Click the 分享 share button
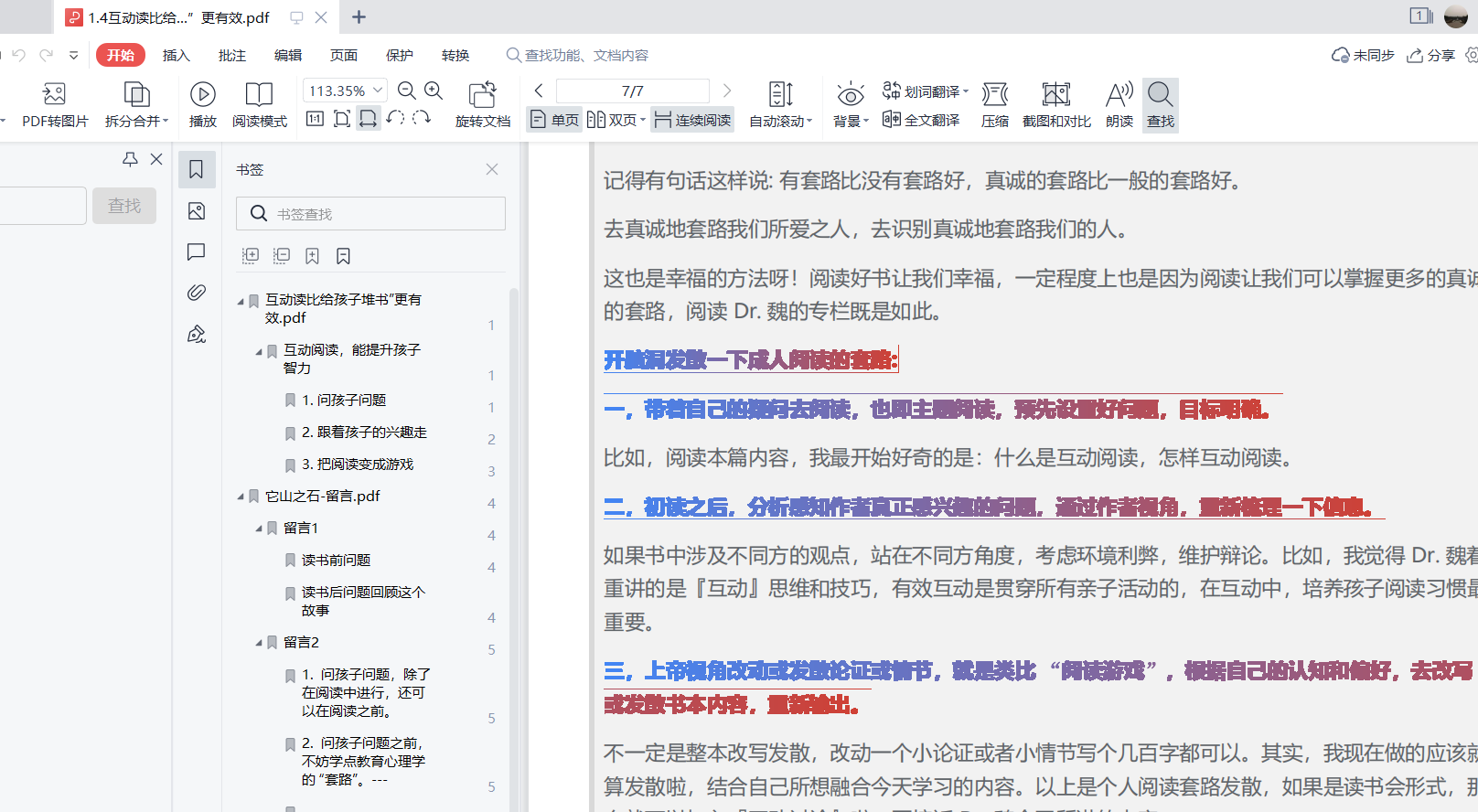 (x=1431, y=55)
